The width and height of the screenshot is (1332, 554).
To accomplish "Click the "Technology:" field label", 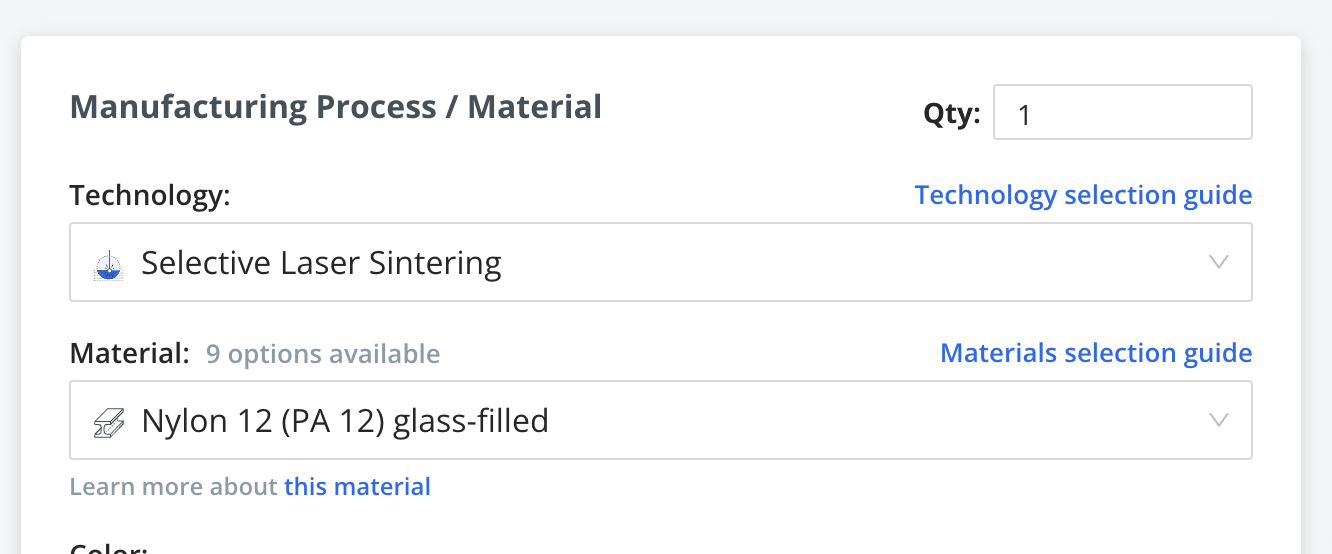I will pyautogui.click(x=150, y=195).
